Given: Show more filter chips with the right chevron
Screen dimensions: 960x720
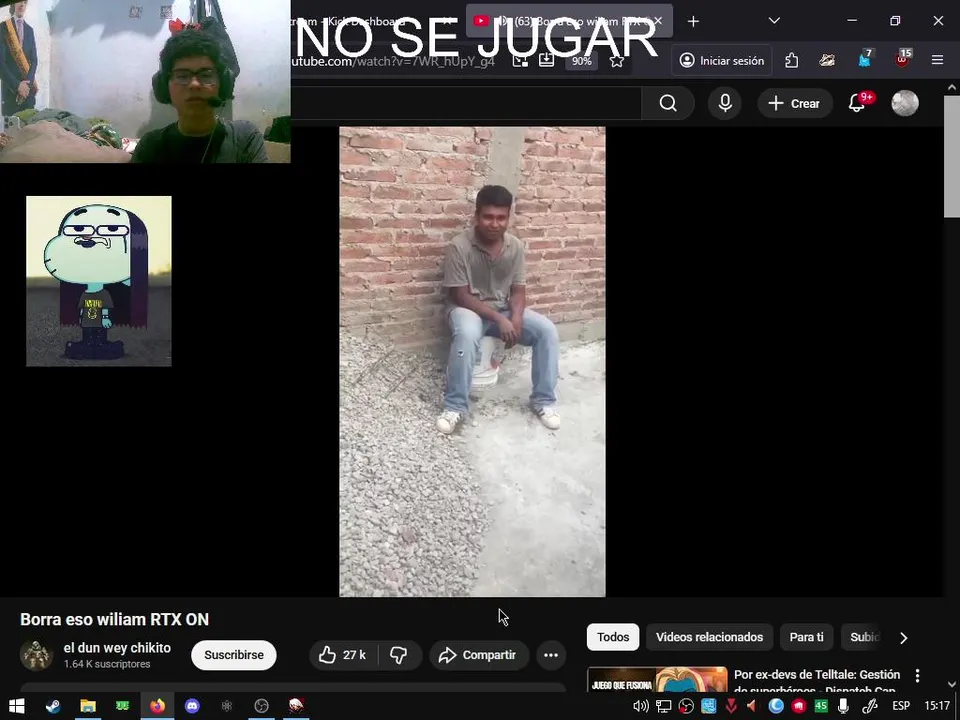Looking at the screenshot, I should (904, 638).
